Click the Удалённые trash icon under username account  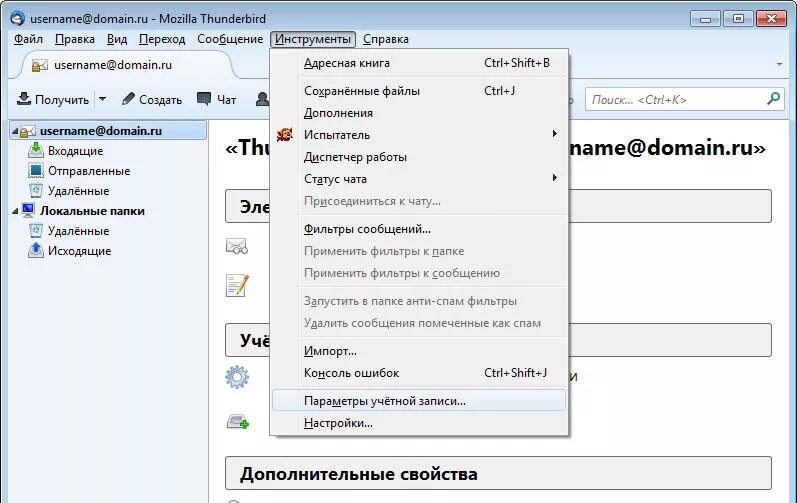[36, 191]
